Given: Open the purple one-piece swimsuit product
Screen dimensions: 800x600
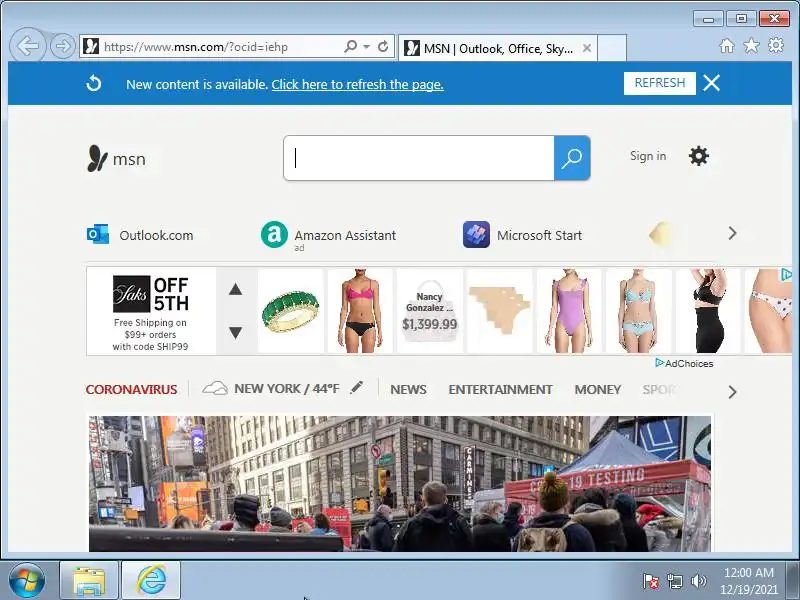Looking at the screenshot, I should (x=569, y=311).
